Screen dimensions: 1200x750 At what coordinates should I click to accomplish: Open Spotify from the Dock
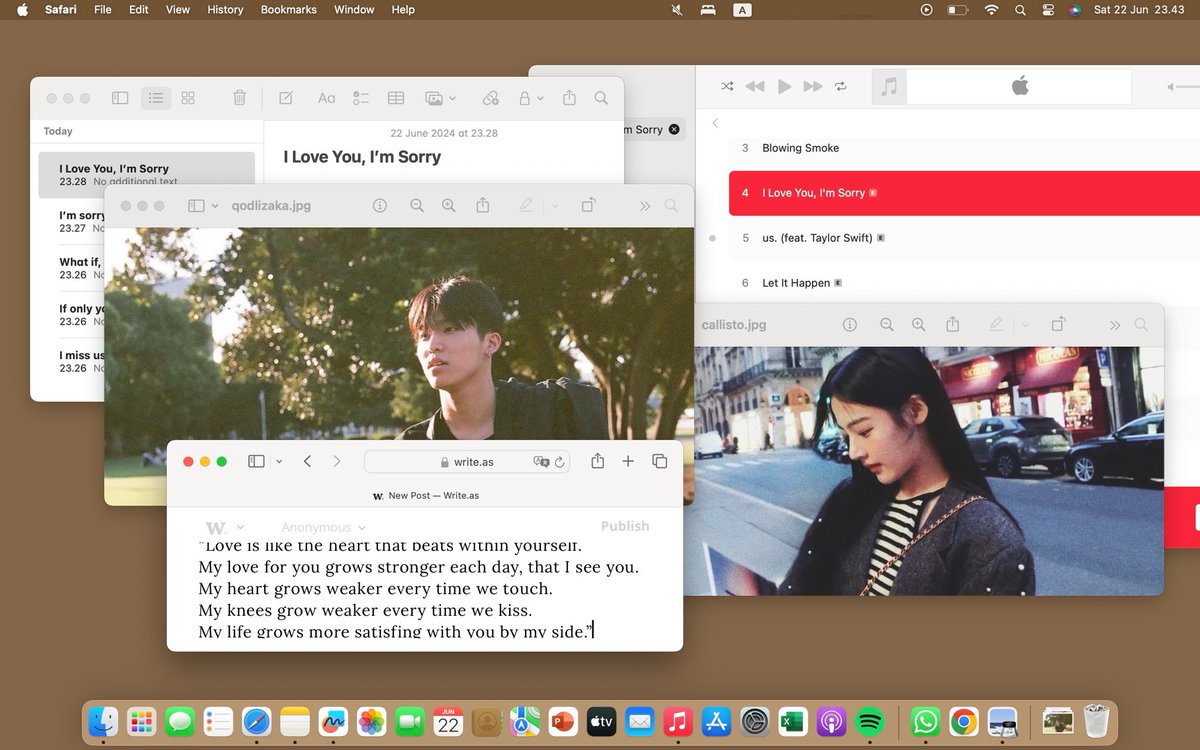click(870, 720)
